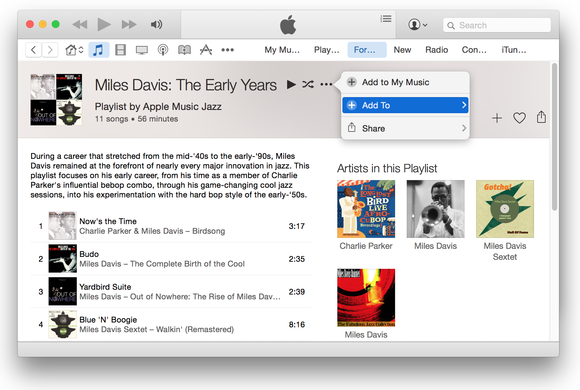Open the account user menu

pos(418,25)
